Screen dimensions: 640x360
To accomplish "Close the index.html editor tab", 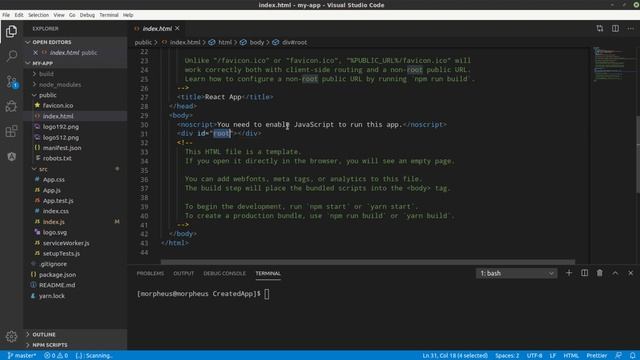I will [x=177, y=28].
